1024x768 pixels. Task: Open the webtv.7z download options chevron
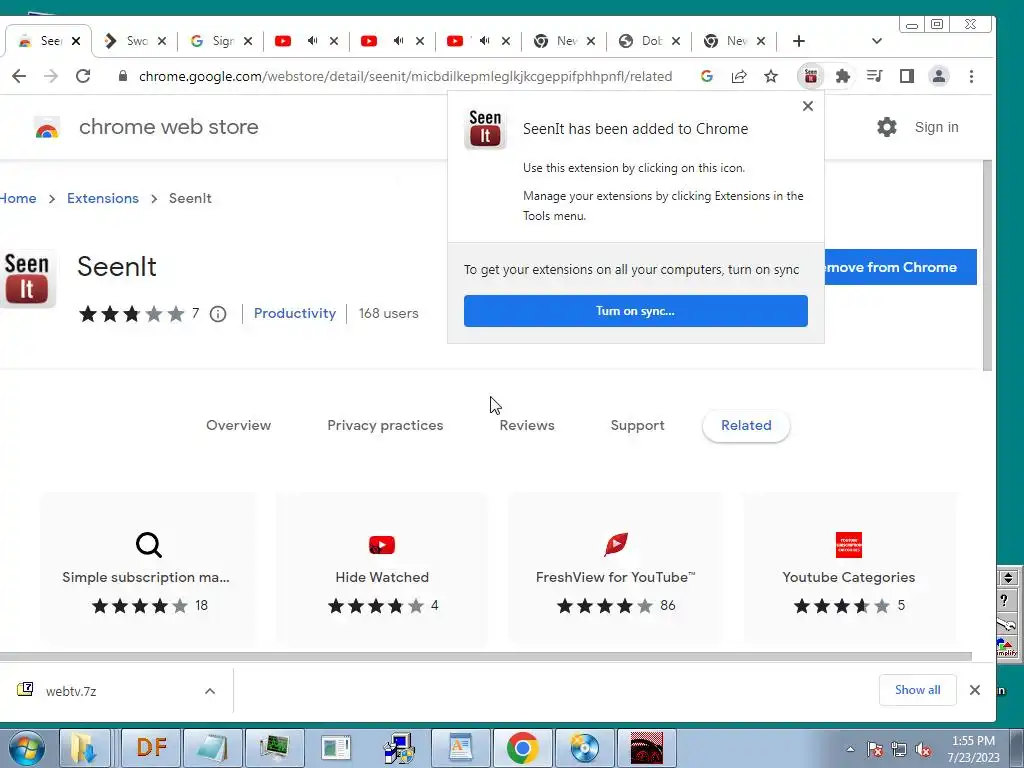pos(210,691)
